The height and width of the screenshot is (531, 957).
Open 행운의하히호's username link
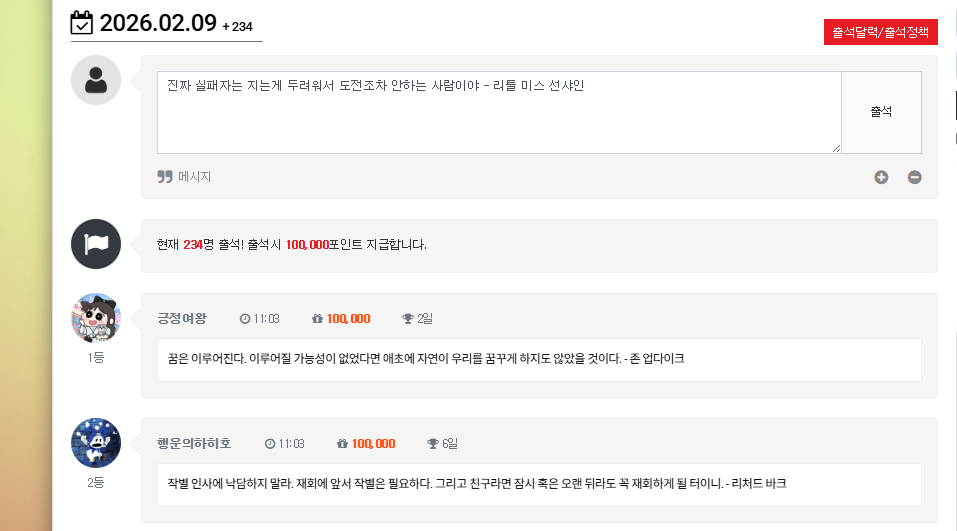[194, 444]
